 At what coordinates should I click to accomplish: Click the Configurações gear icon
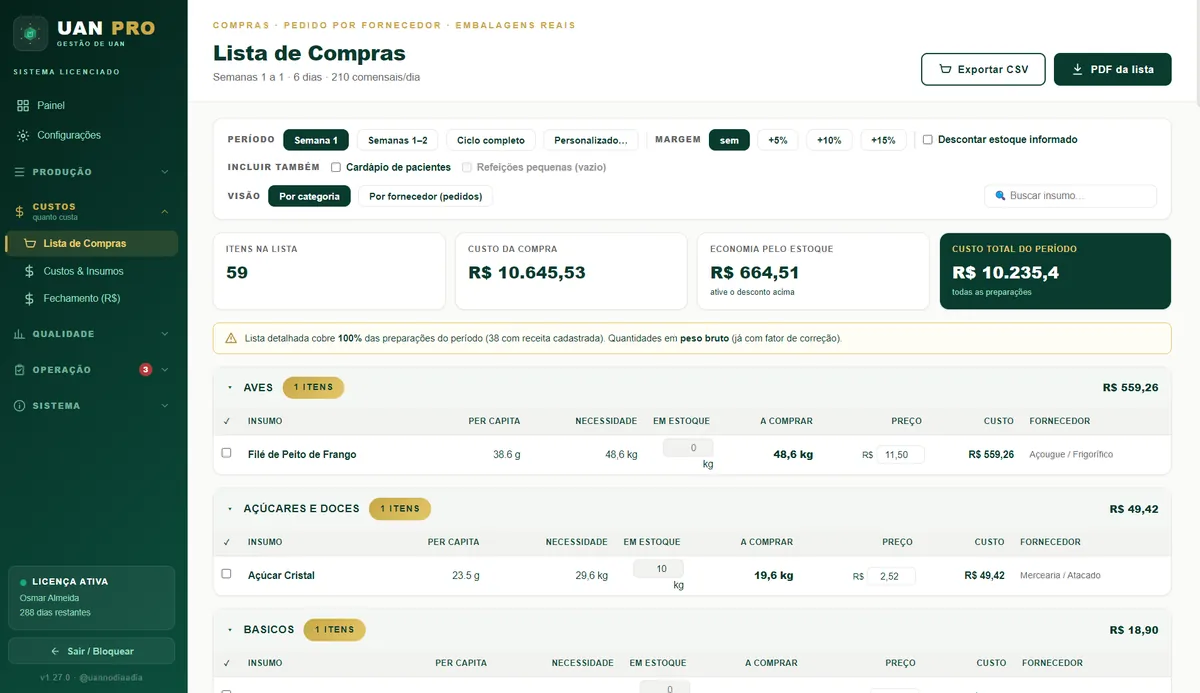23,135
